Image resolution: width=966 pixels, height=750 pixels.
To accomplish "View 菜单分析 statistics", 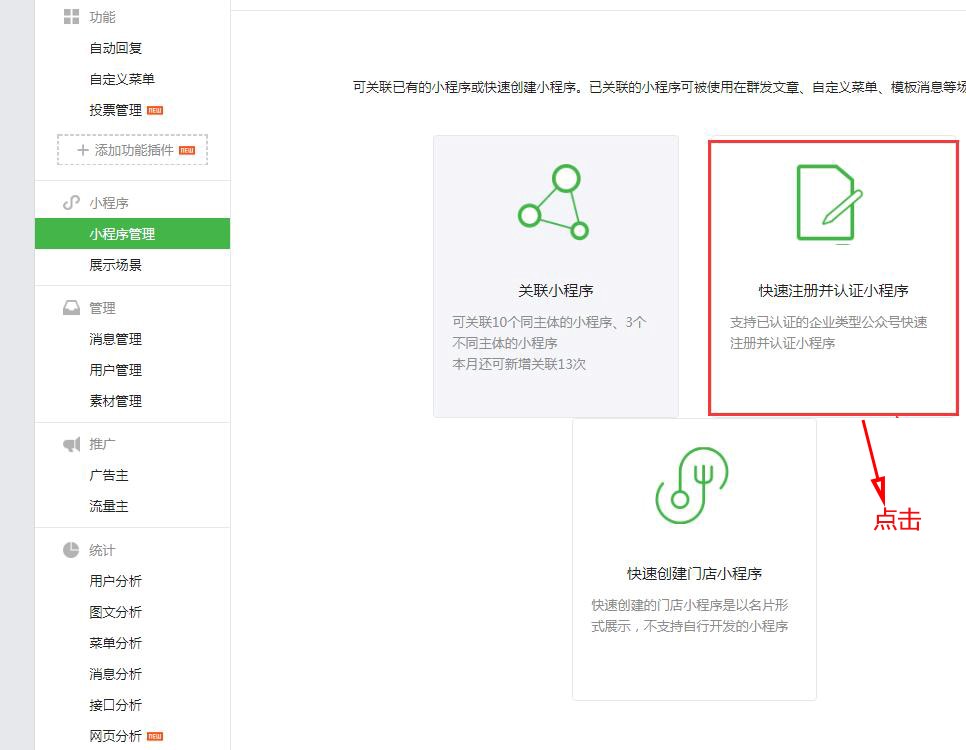I will click(115, 643).
